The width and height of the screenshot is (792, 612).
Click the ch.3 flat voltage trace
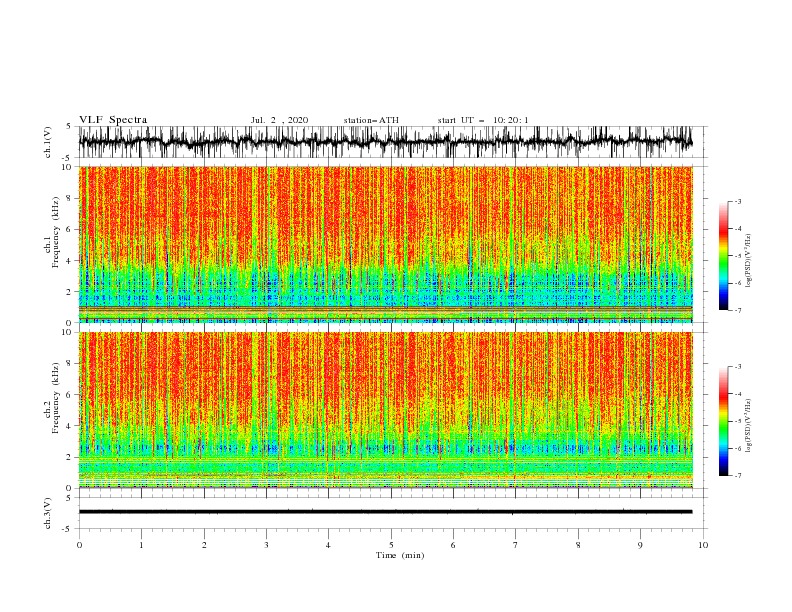click(385, 512)
